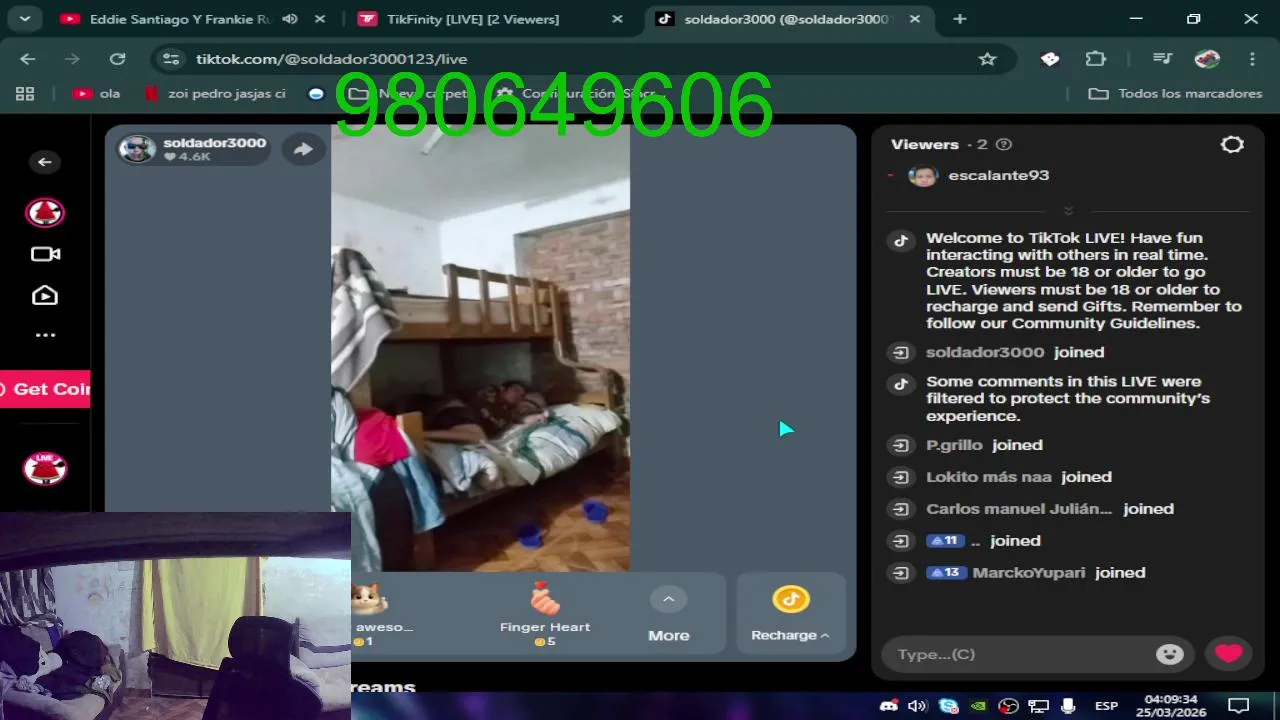Screen dimensions: 1280x720
Task: Open Chrome three-dot menu
Action: [x=1252, y=59]
